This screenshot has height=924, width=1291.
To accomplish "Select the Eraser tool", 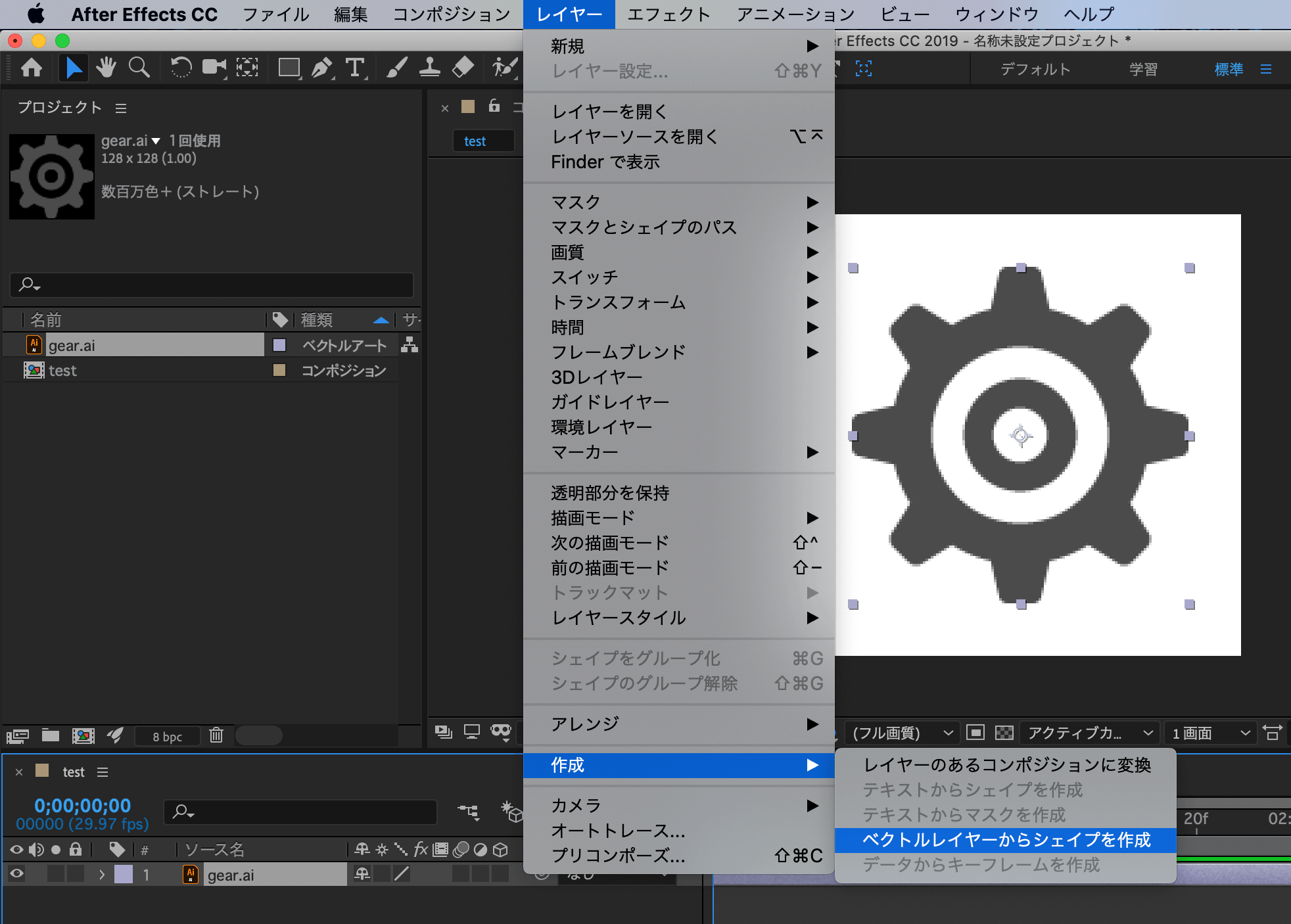I will pos(463,67).
